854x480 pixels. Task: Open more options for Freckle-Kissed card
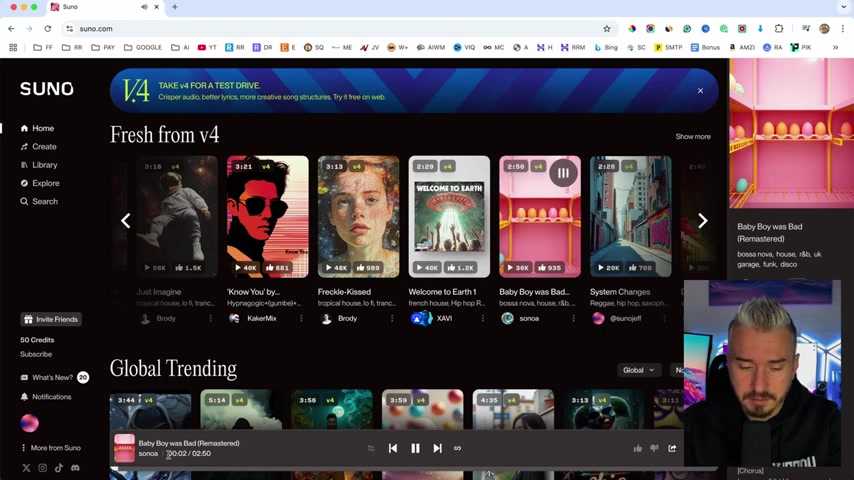click(x=392, y=318)
